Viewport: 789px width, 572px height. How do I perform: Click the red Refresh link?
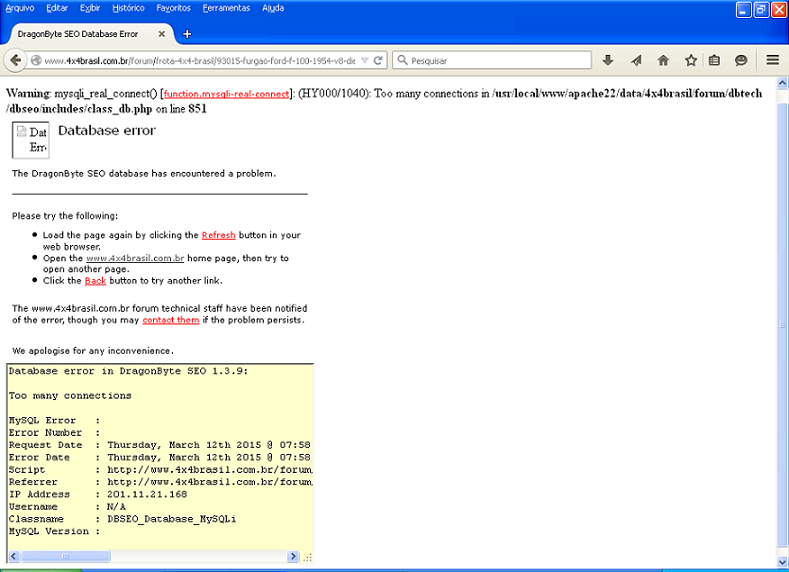[x=218, y=235]
